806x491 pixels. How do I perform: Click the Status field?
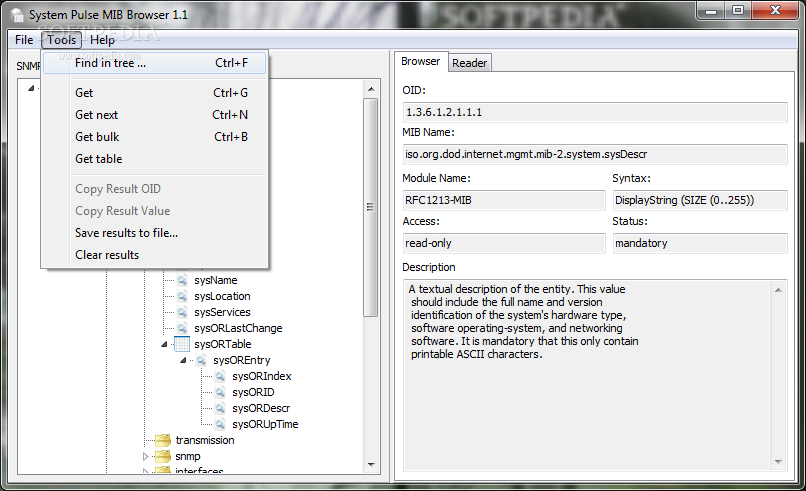pyautogui.click(x=700, y=243)
